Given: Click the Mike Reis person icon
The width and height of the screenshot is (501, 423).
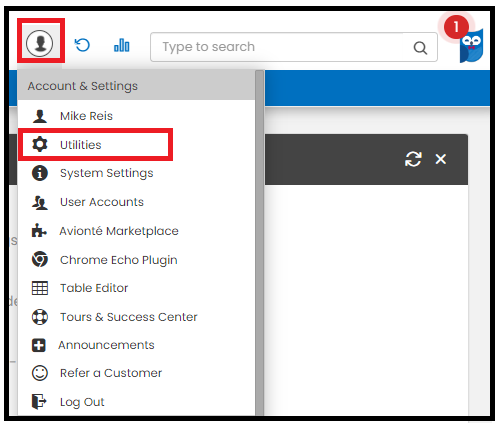Looking at the screenshot, I should pyautogui.click(x=40, y=116).
